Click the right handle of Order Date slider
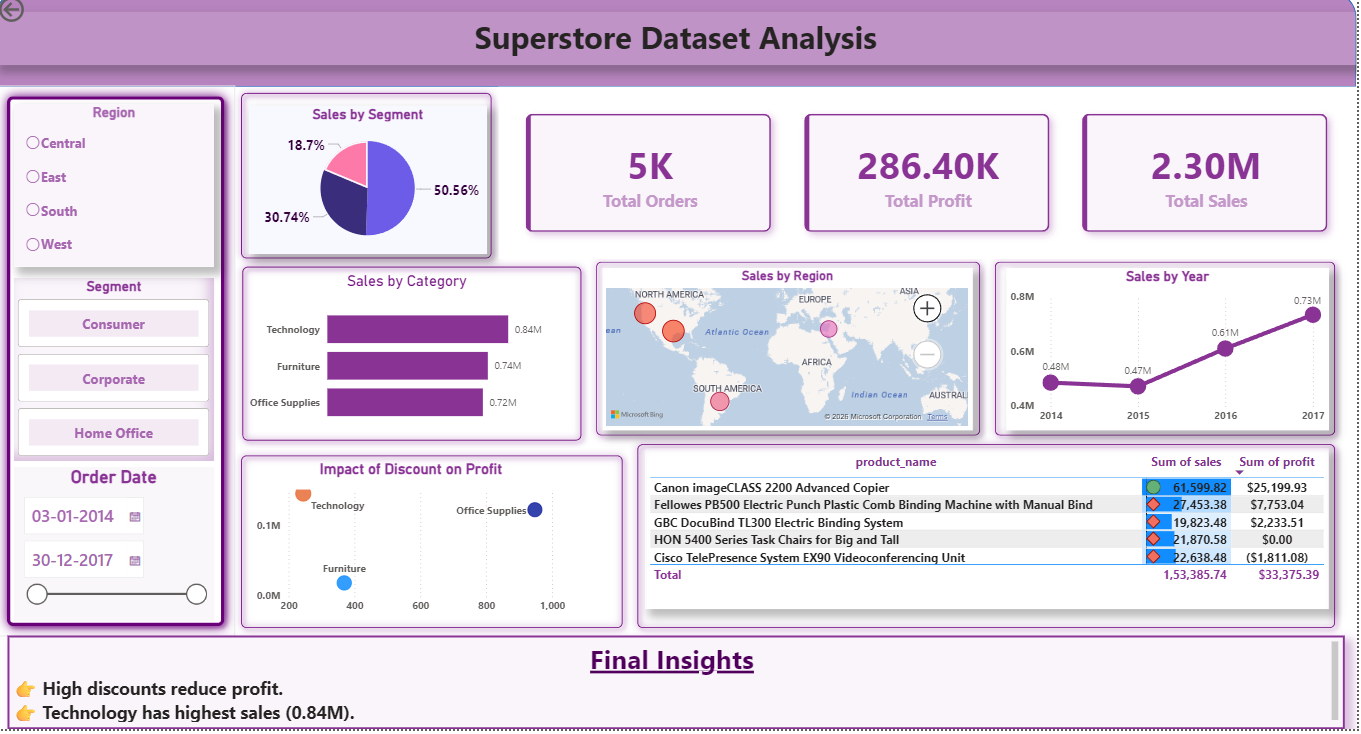1361x734 pixels. (197, 594)
